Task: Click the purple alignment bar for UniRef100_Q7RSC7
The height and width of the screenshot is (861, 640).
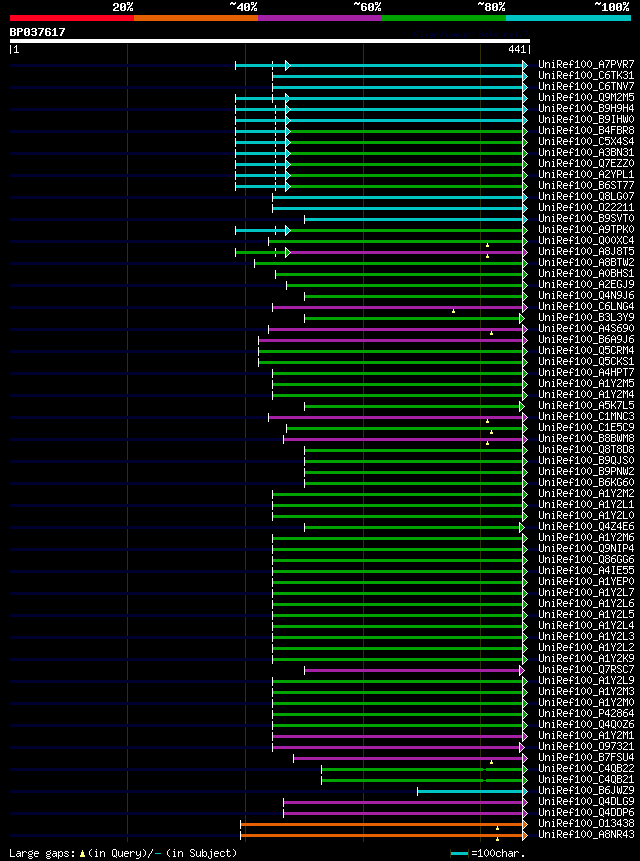Action: tap(412, 670)
